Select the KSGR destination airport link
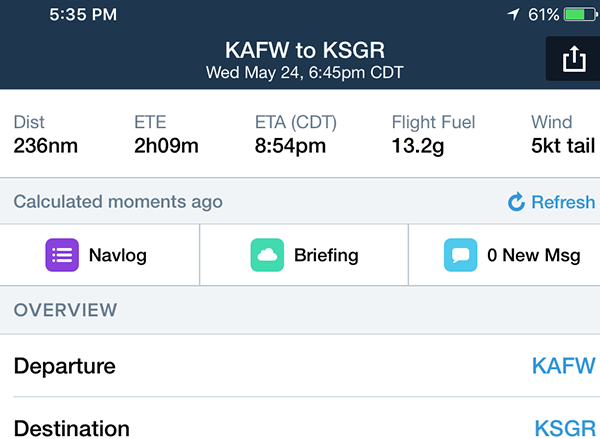The width and height of the screenshot is (600, 439). [565, 428]
